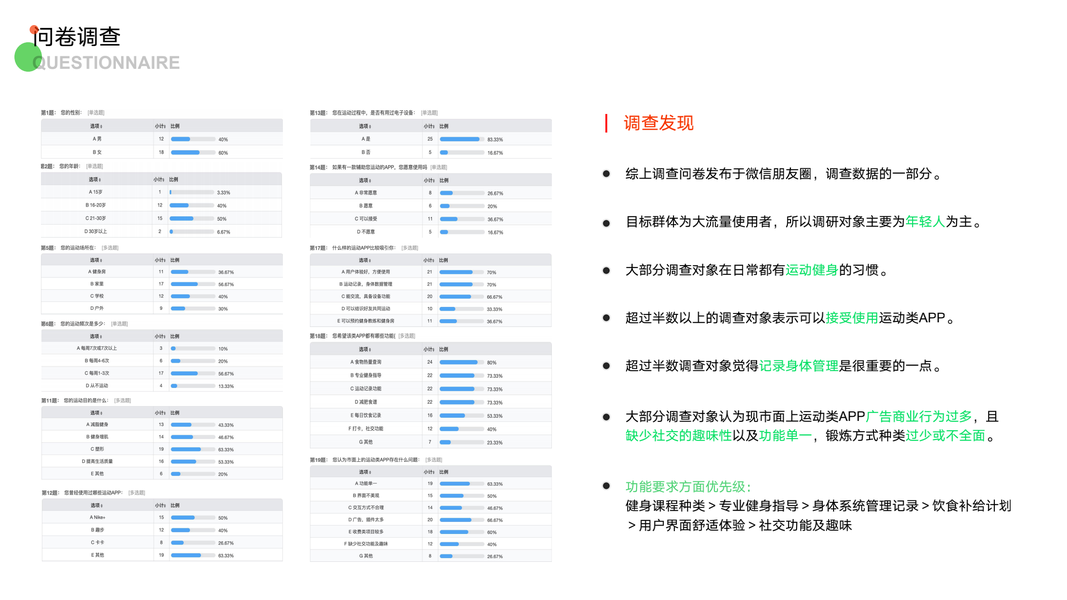Click the progress bar for A Nike+
The image size is (1067, 600).
pyautogui.click(x=193, y=518)
